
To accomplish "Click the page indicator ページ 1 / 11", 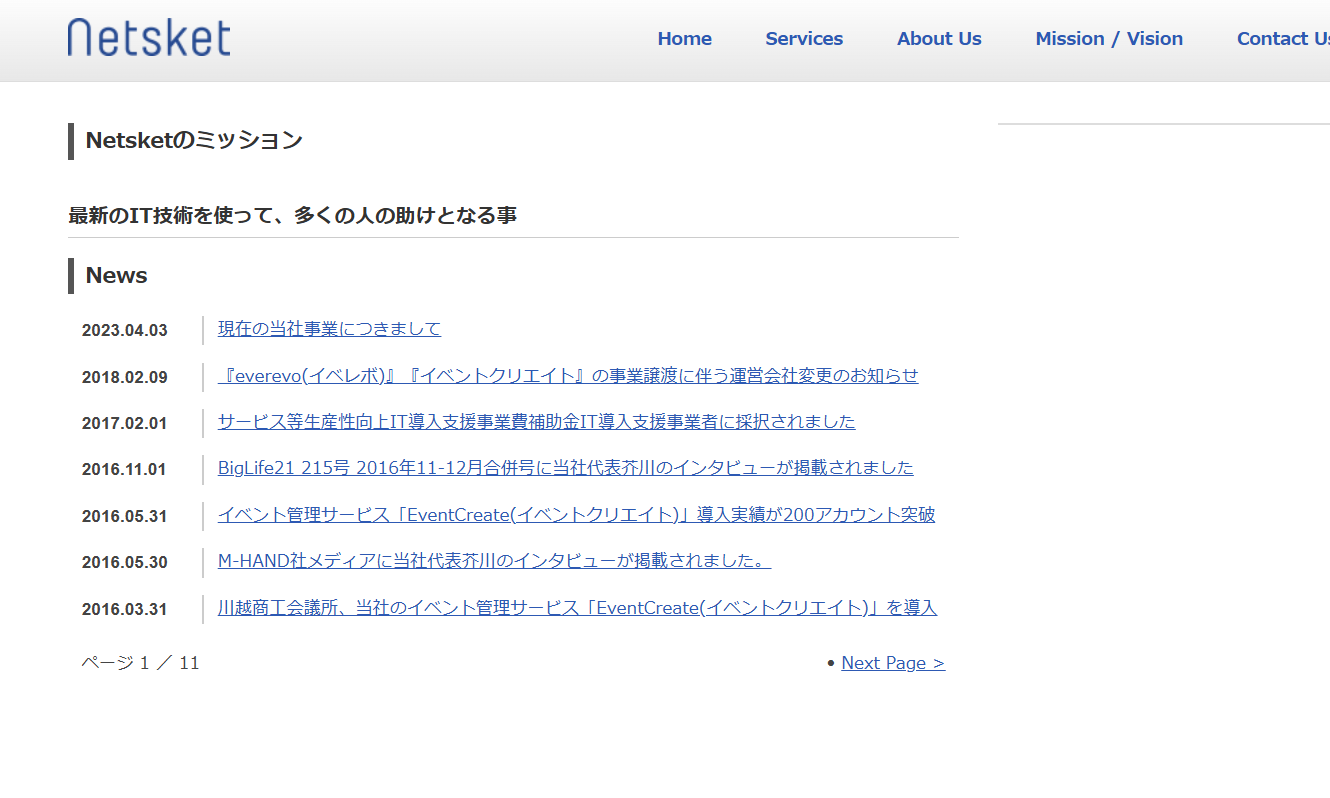I will point(140,662).
